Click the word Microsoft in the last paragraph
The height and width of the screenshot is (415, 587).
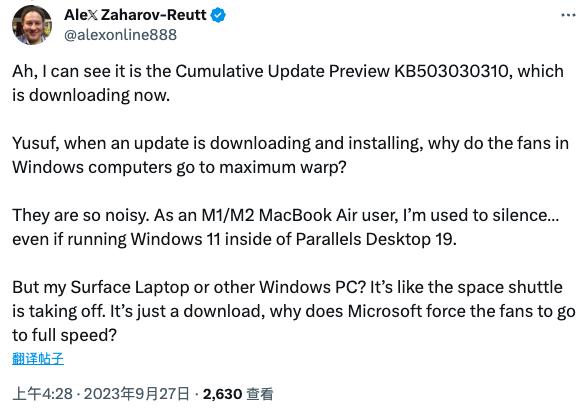385,311
